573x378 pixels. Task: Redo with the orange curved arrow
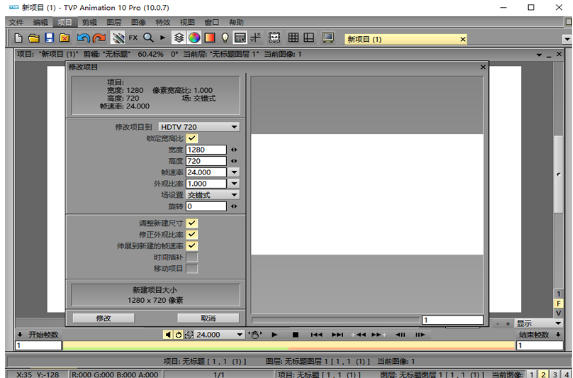[x=99, y=38]
